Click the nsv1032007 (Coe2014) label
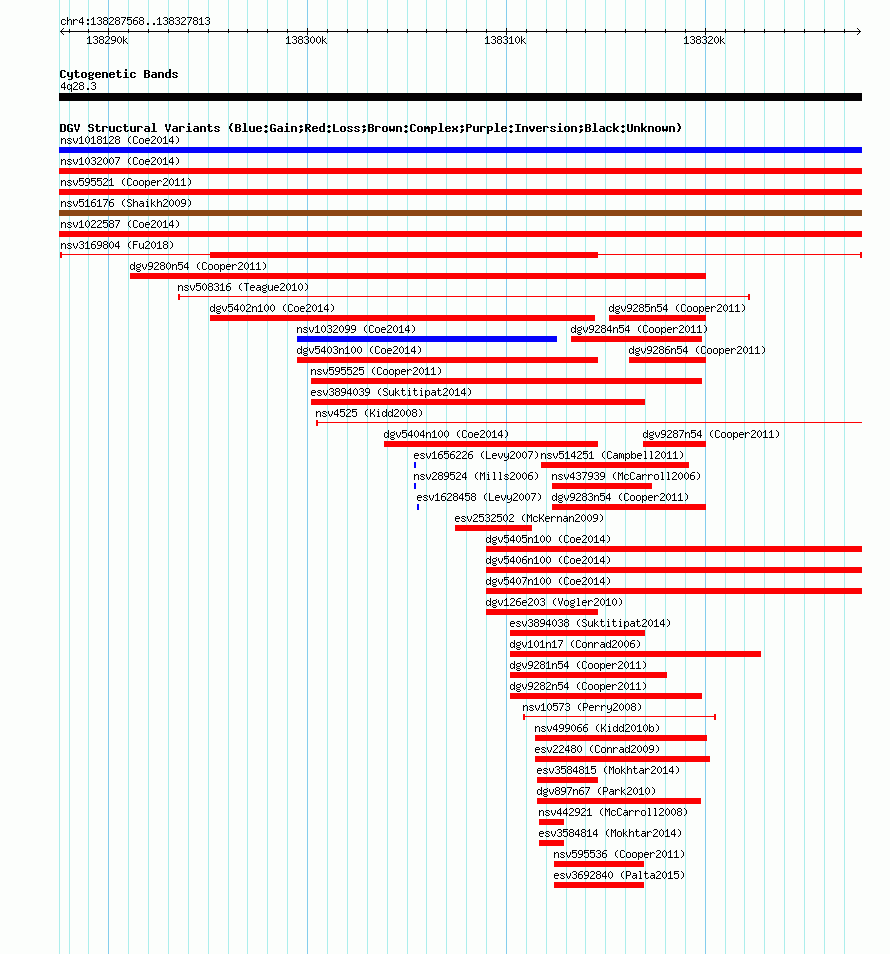Viewport: 890px width, 954px height. click(120, 161)
